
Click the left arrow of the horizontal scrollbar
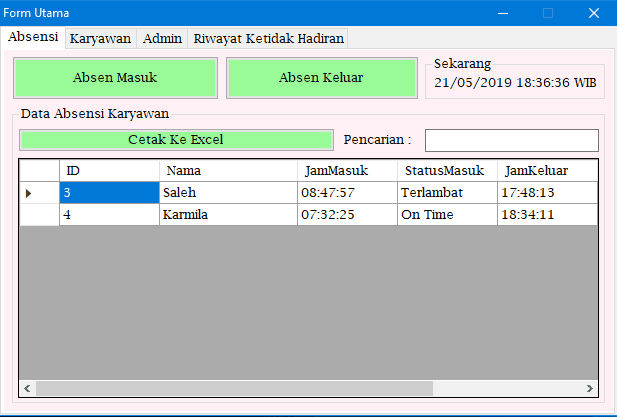(x=27, y=388)
